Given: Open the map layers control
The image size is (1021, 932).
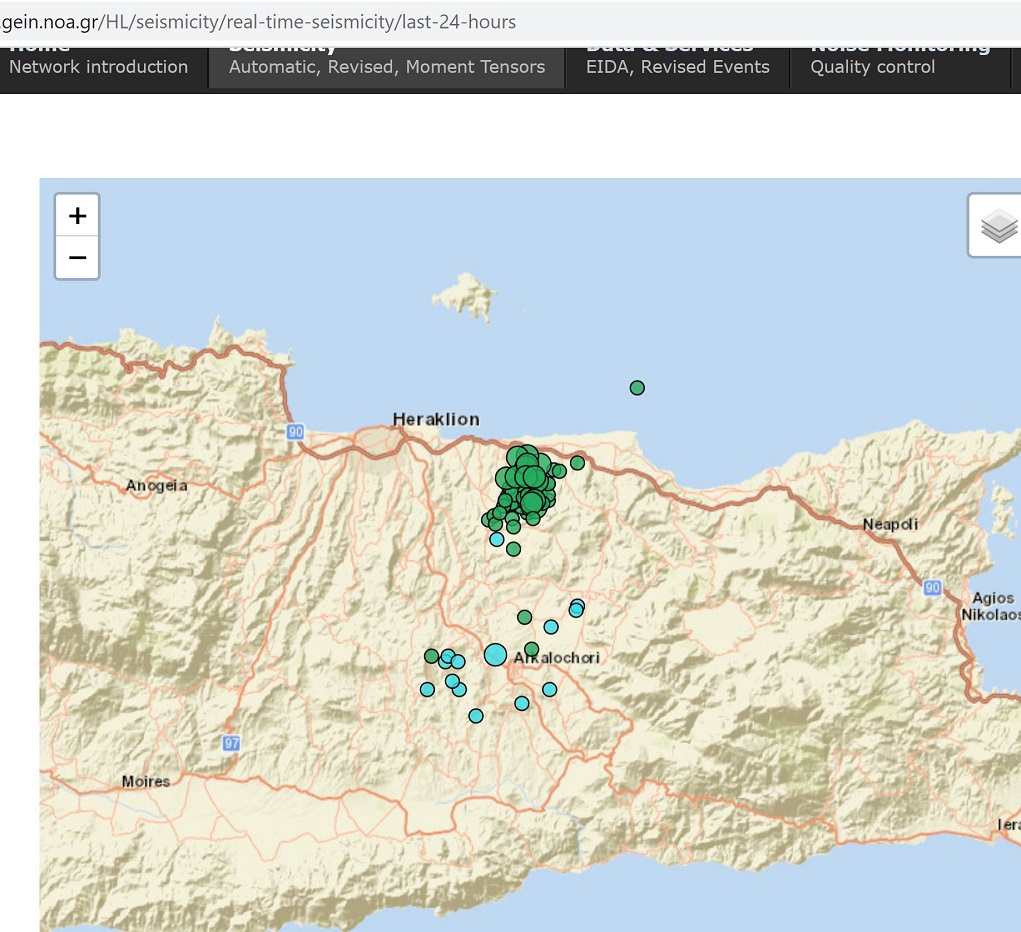Looking at the screenshot, I should click(997, 226).
